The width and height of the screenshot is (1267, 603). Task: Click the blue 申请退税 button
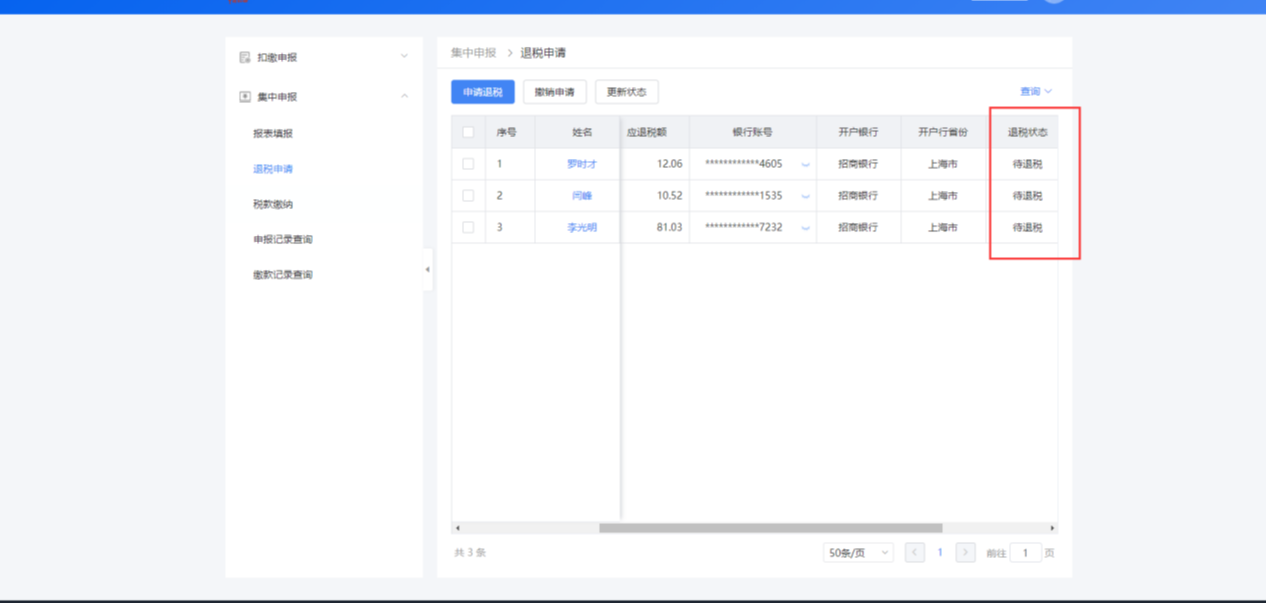483,92
